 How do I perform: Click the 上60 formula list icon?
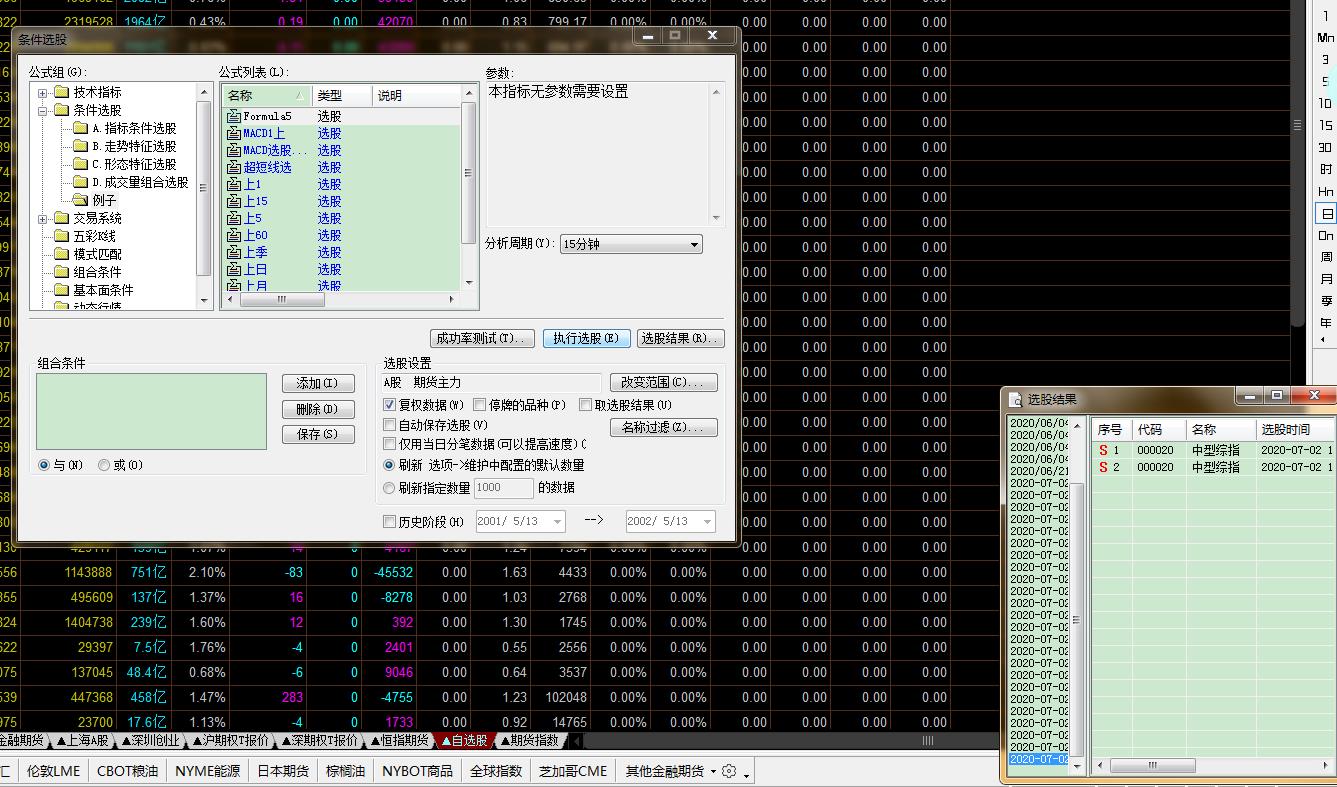tap(234, 235)
